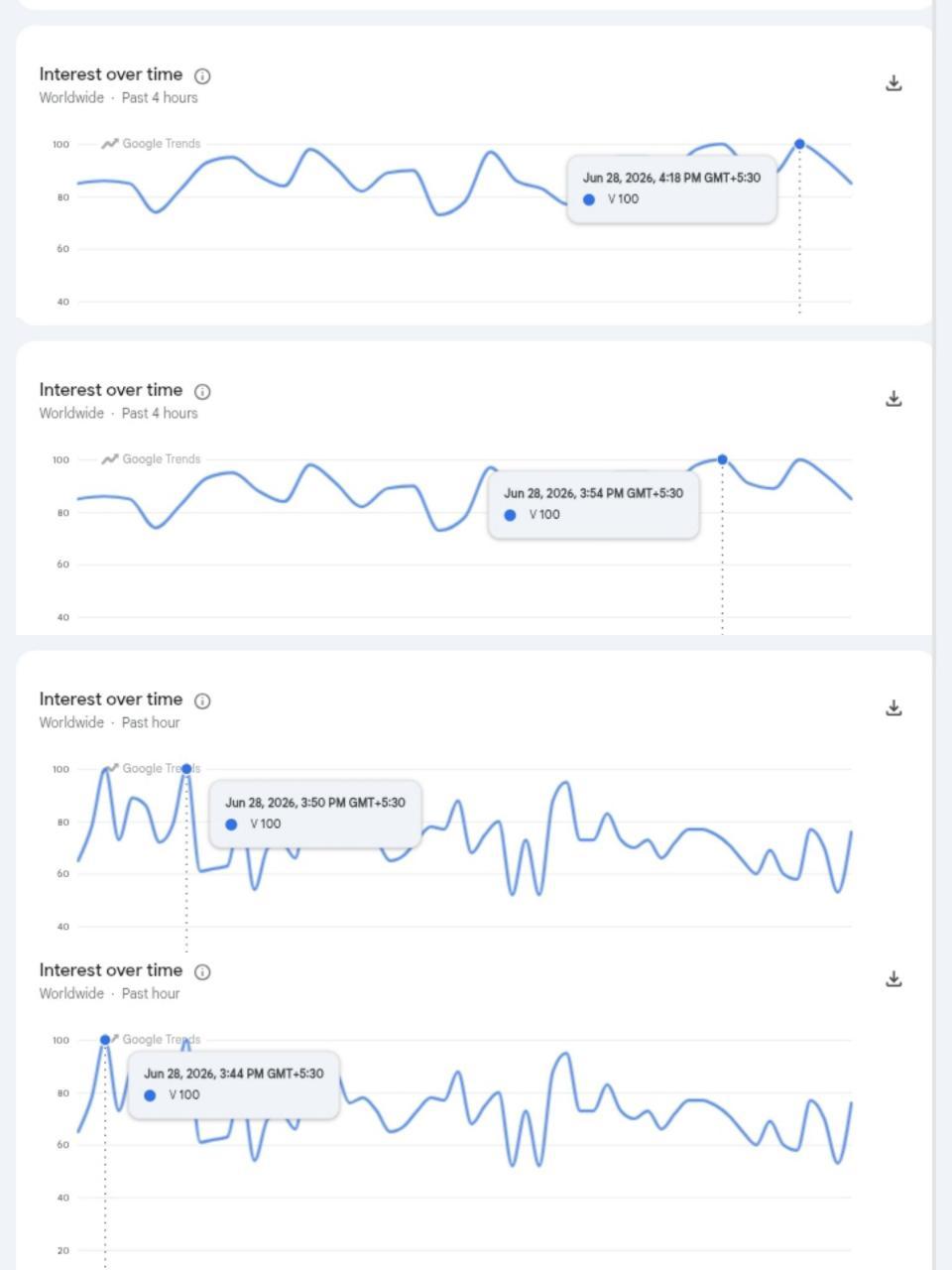Screen dimensions: 952x1270
Task: Click the Google Trends logo on second chart
Action: (x=151, y=459)
